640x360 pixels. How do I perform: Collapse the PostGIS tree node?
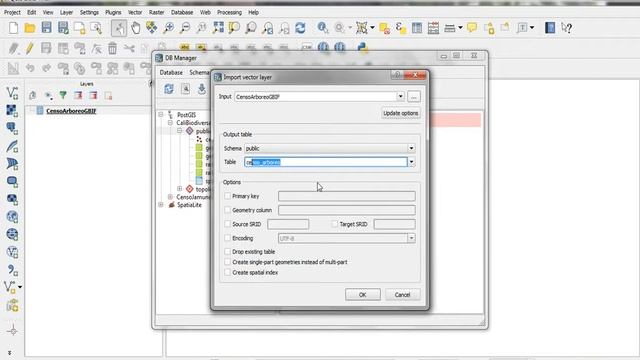click(161, 115)
